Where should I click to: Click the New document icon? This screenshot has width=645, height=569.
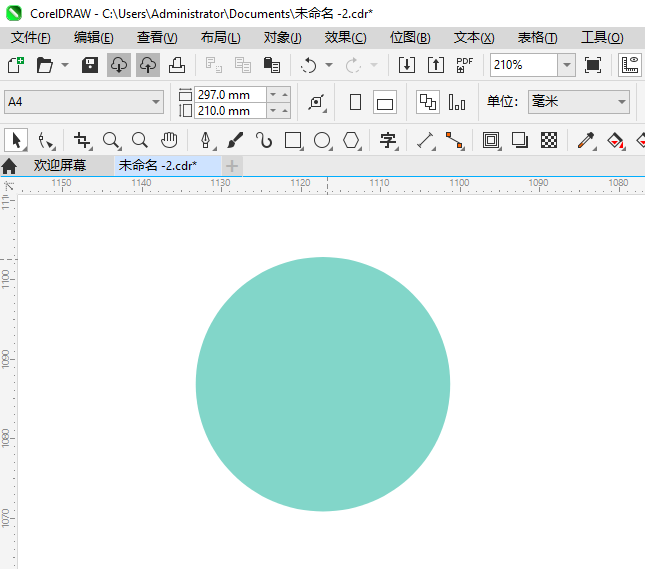[x=16, y=65]
